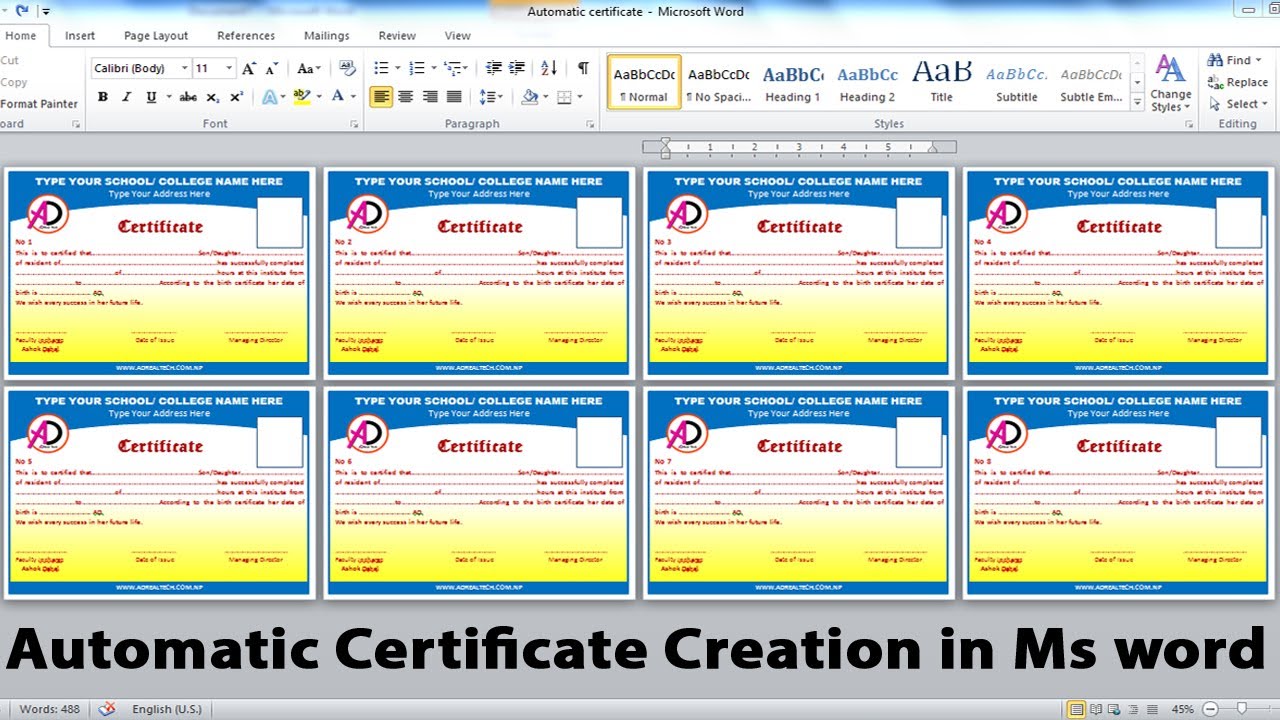The image size is (1280, 720).
Task: Expand the Styles gallery More button
Action: point(1137,103)
